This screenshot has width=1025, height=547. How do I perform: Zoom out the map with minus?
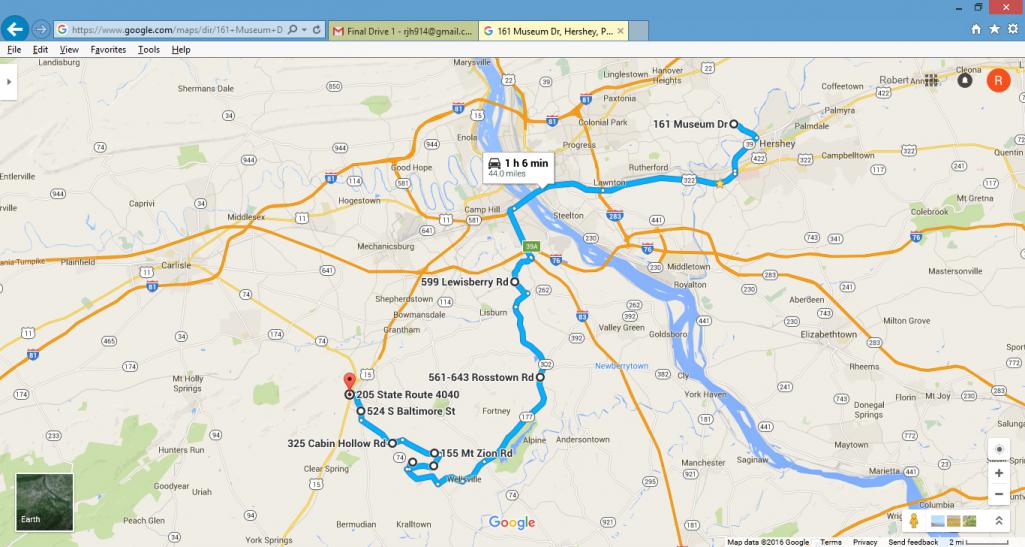pyautogui.click(x=999, y=494)
